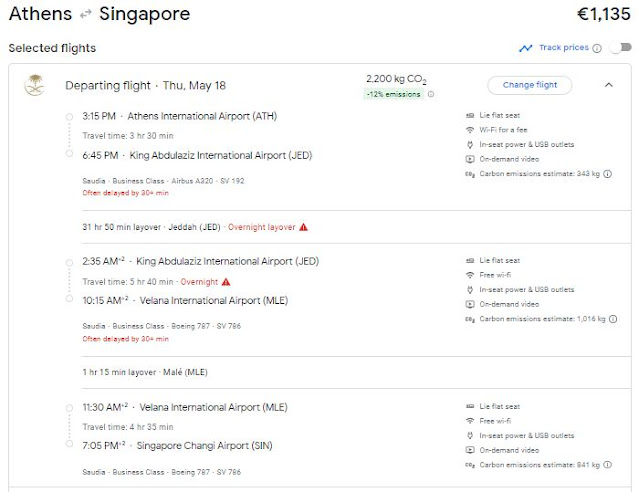Click '10:15 AM Velana International Airport (MLE)' arrival
This screenshot has width=639, height=492.
[185, 301]
